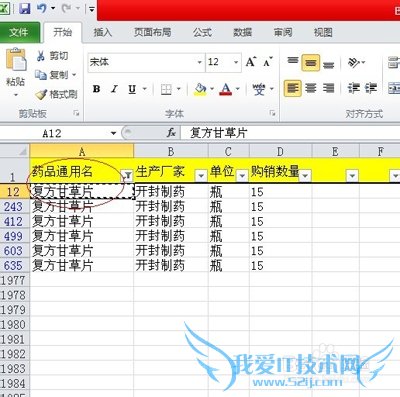Open the font size 12 dropdown
The width and height of the screenshot is (400, 397).
click(x=236, y=62)
